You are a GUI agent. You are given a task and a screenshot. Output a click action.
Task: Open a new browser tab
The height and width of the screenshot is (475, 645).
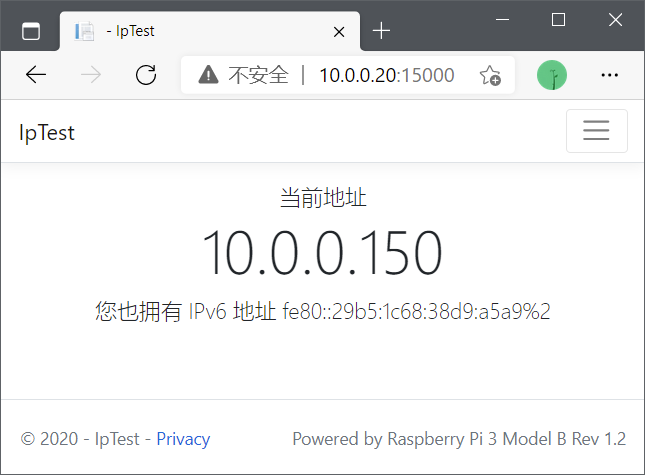click(x=381, y=31)
